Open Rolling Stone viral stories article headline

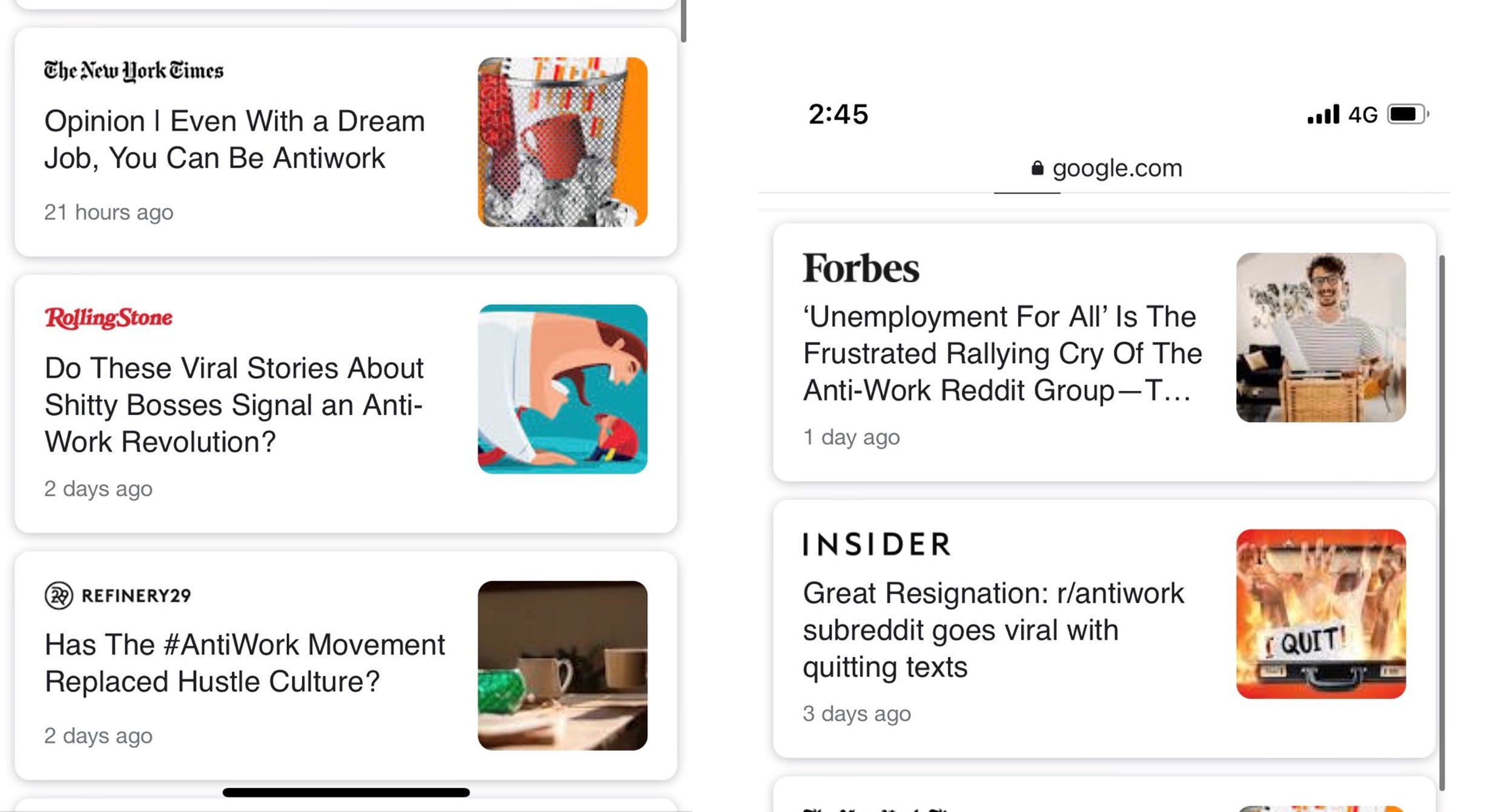pos(234,405)
